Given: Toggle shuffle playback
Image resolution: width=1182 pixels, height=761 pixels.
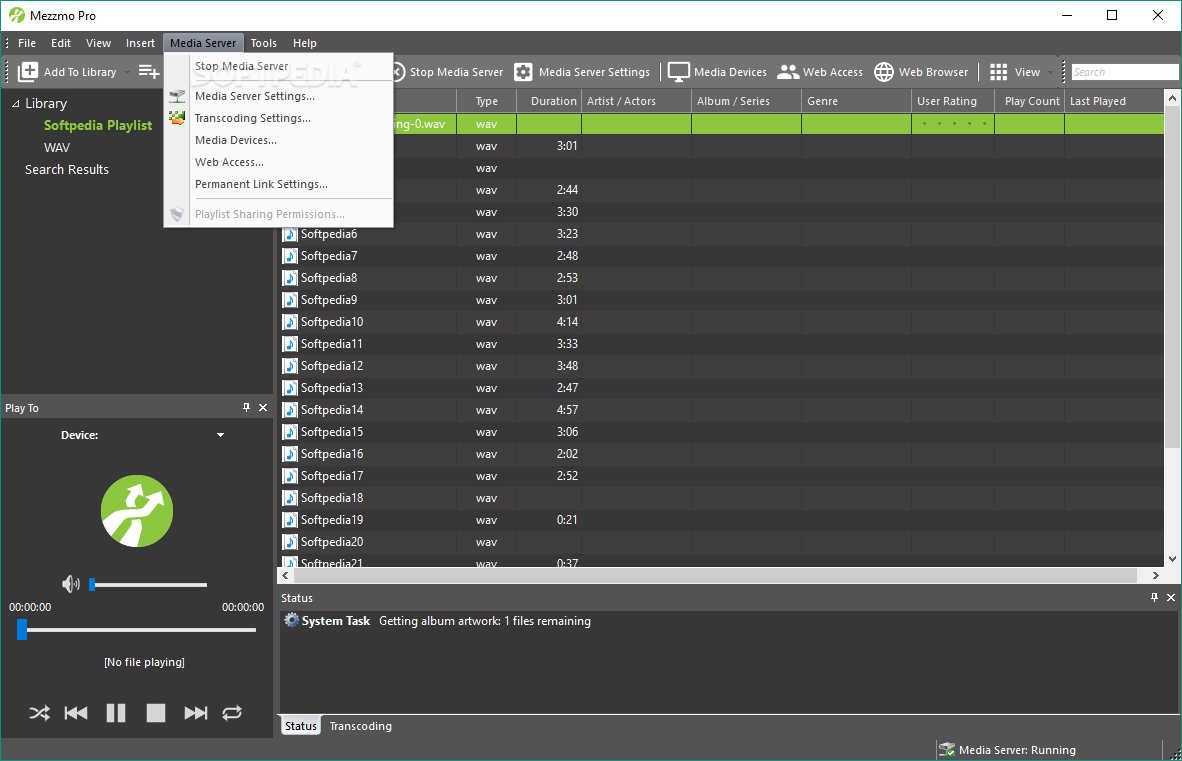Looking at the screenshot, I should pyautogui.click(x=39, y=713).
